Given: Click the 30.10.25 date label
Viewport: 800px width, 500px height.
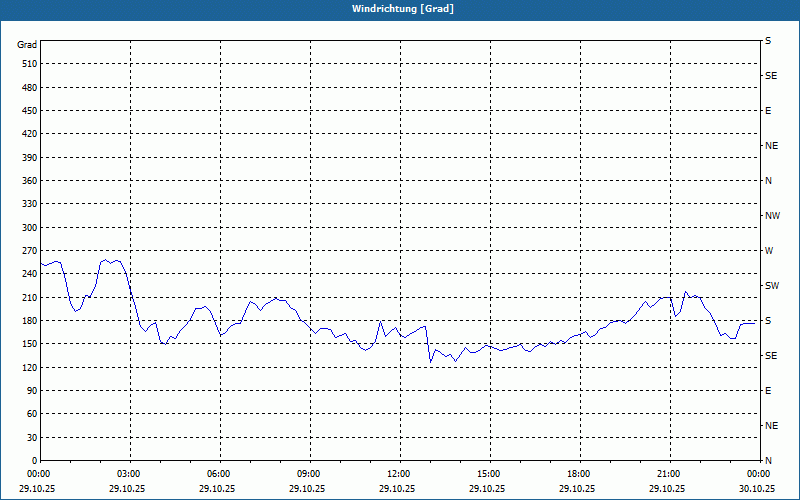Looking at the screenshot, I should pos(757,489).
